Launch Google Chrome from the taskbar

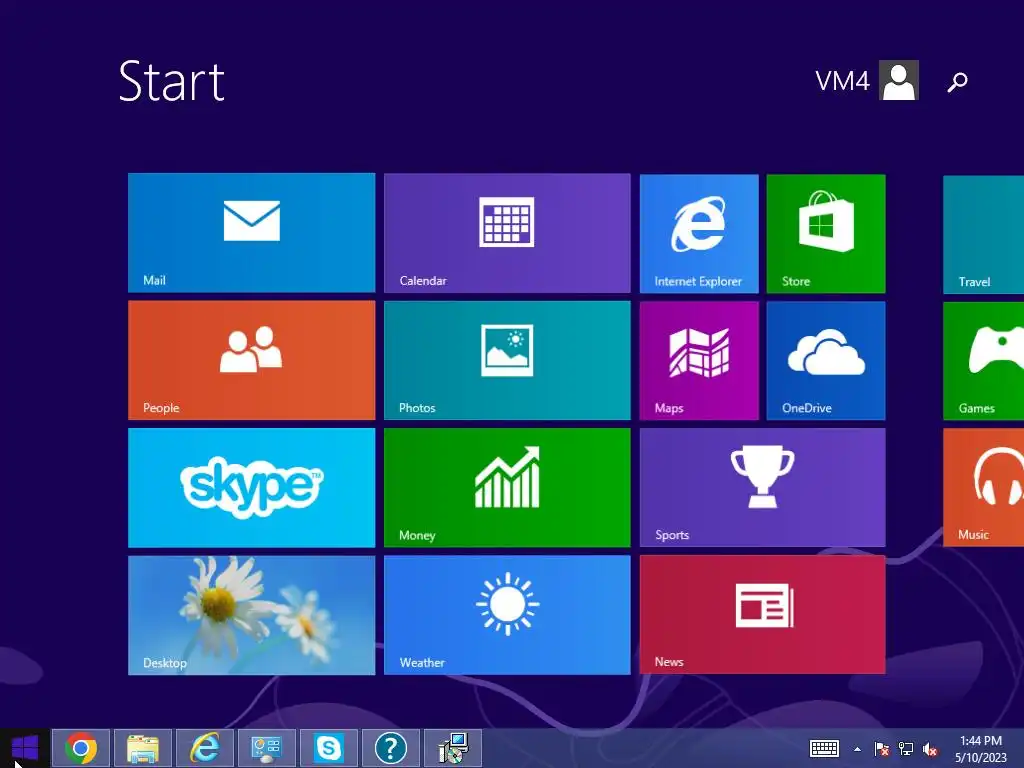point(81,748)
